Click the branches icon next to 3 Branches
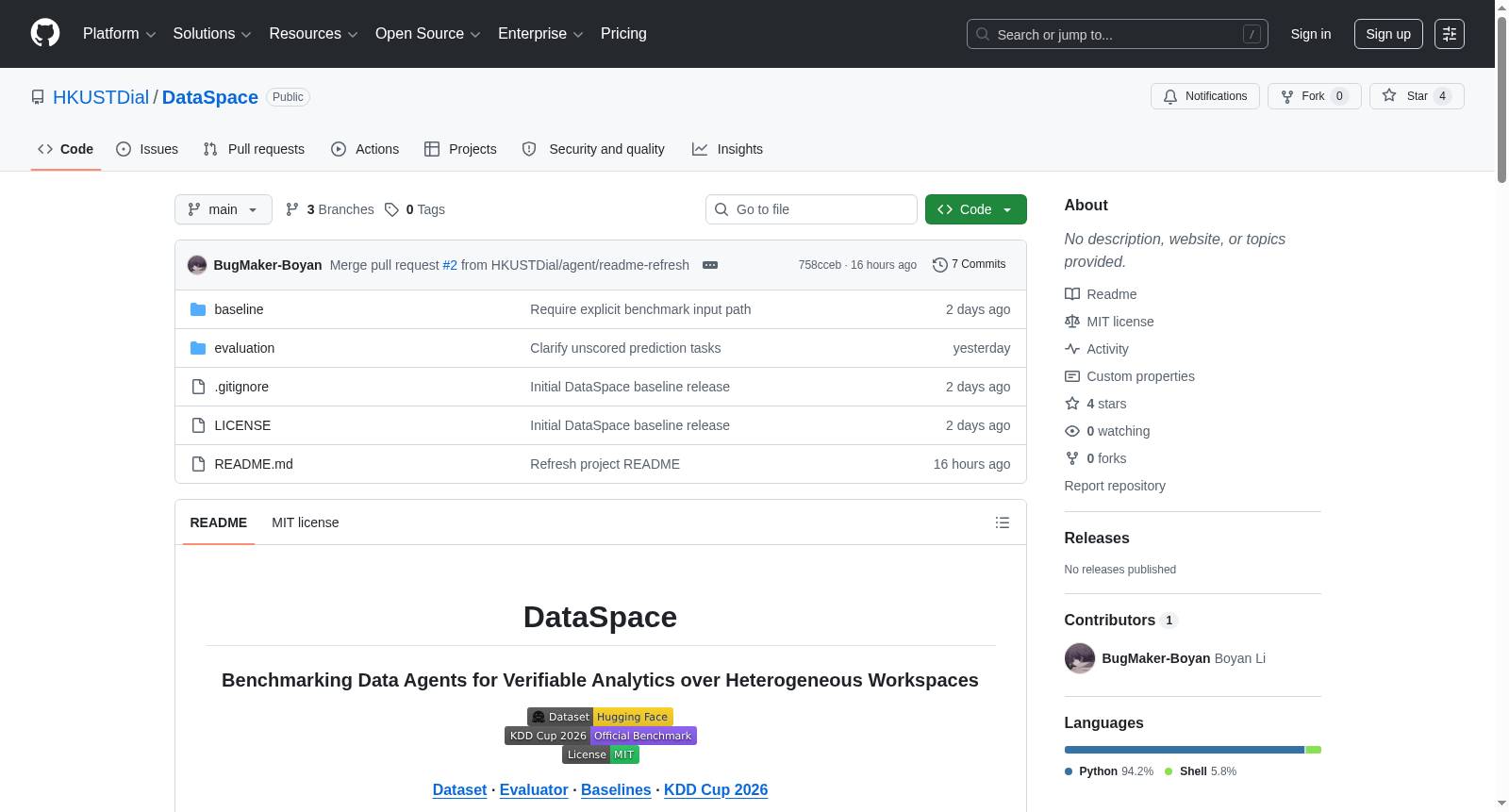The image size is (1509, 812). pos(292,209)
